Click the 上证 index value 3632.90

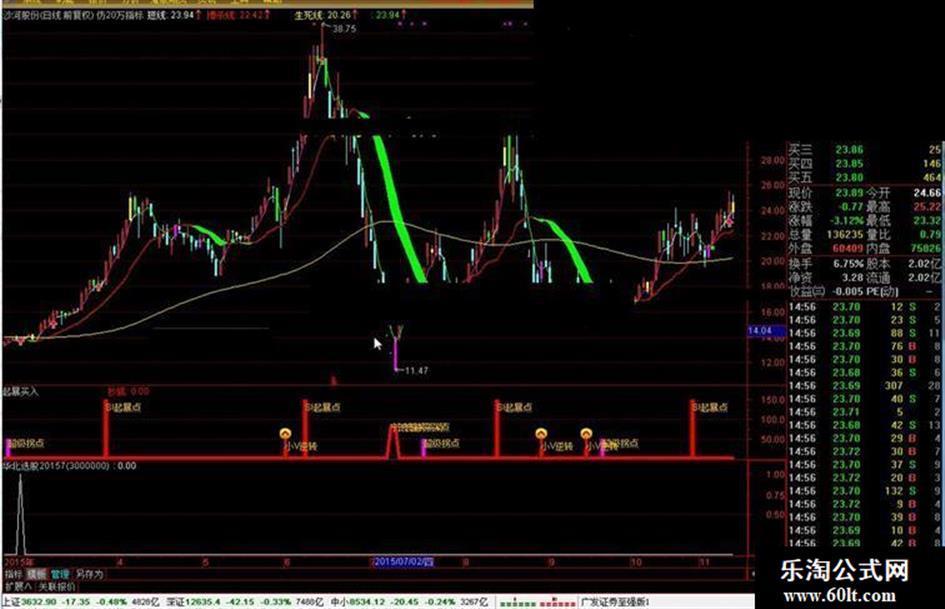(x=39, y=602)
